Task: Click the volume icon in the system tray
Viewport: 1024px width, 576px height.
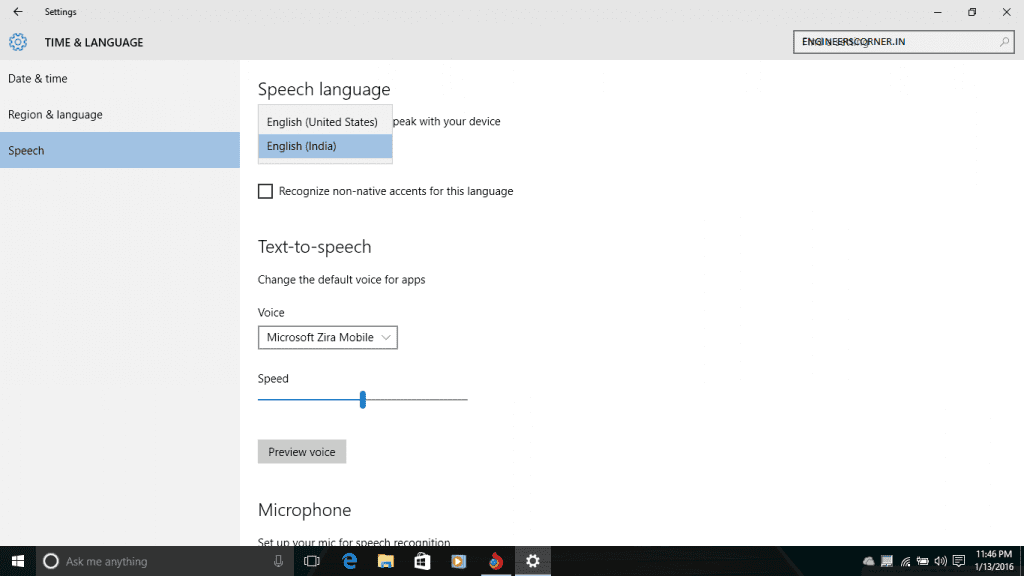Action: (940, 561)
